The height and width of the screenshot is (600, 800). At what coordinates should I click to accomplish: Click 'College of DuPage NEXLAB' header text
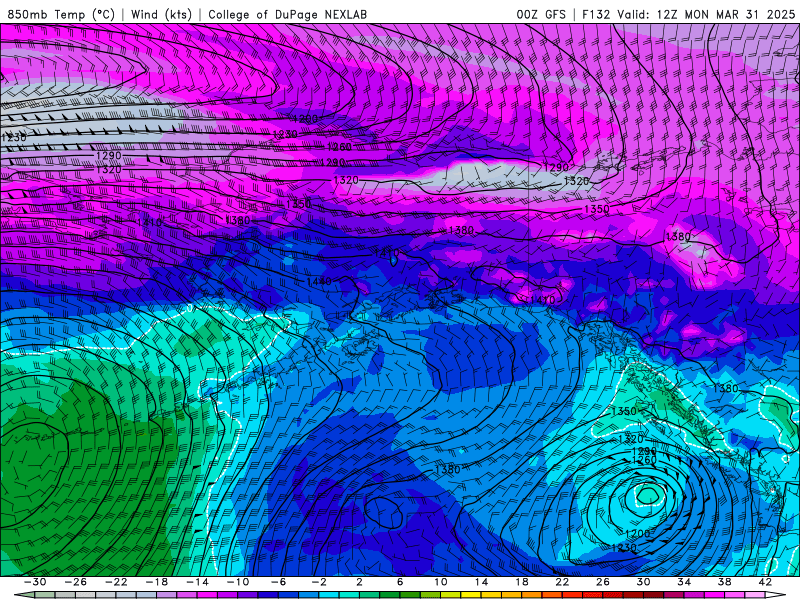287,14
